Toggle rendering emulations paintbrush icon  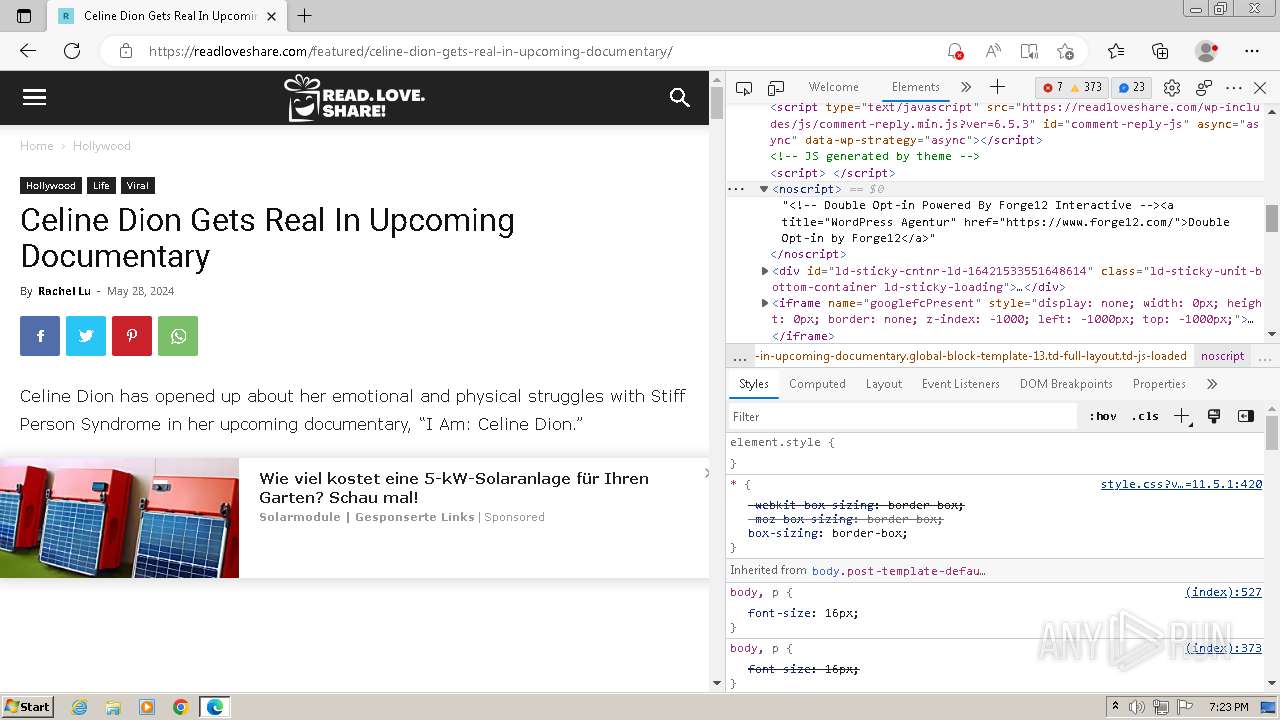(1214, 416)
